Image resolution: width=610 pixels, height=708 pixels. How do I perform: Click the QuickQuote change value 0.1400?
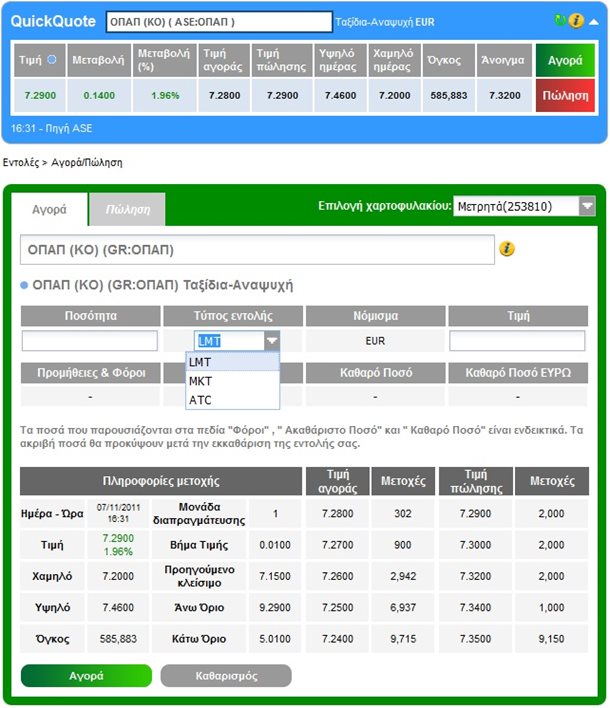click(99, 95)
